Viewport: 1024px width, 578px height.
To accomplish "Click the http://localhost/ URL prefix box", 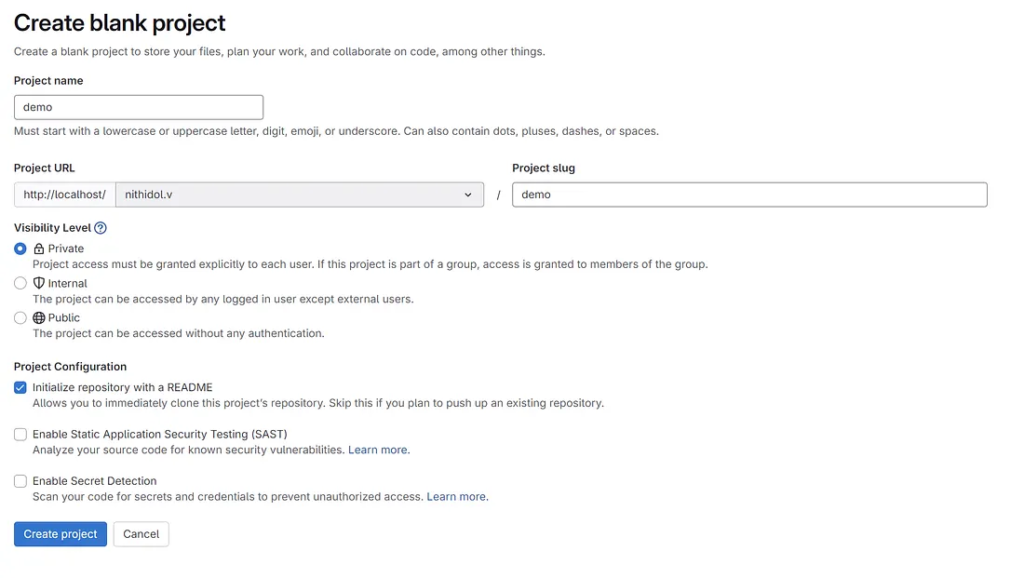I will click(x=65, y=195).
